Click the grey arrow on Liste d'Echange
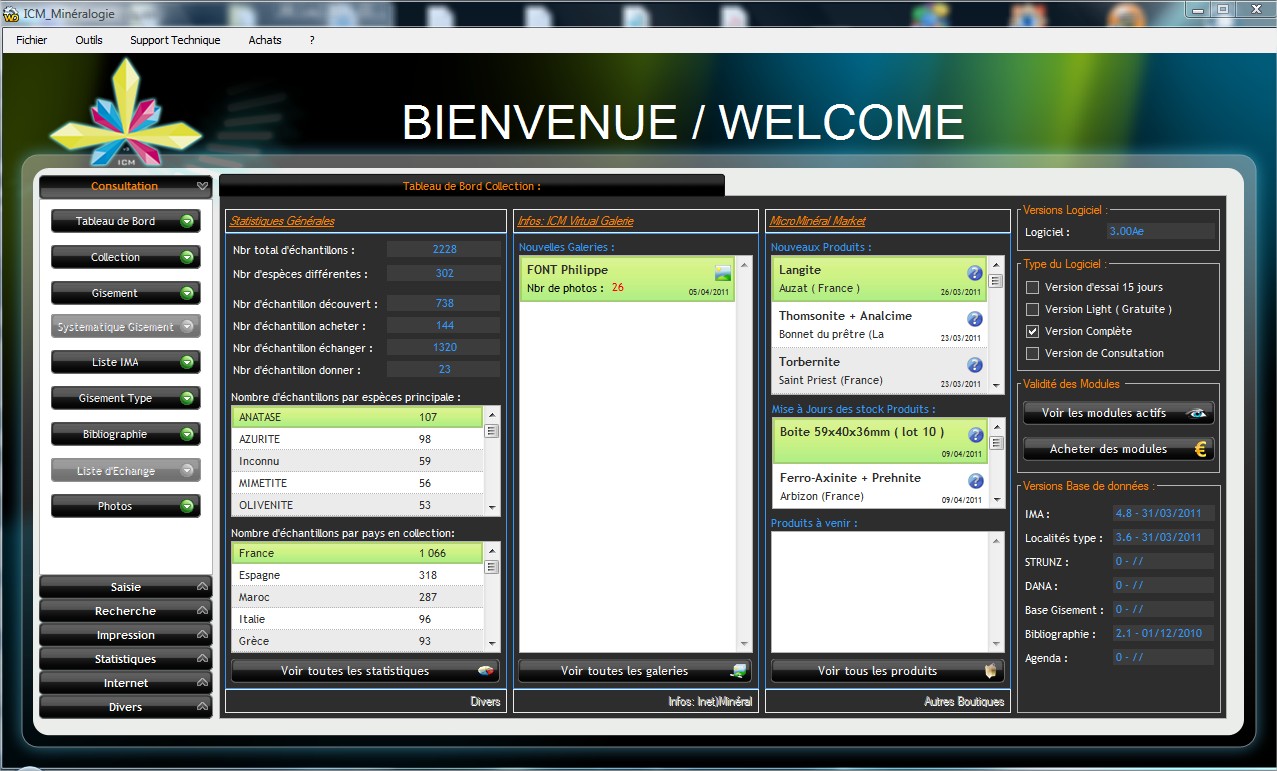This screenshot has width=1277, height=771. pos(187,470)
